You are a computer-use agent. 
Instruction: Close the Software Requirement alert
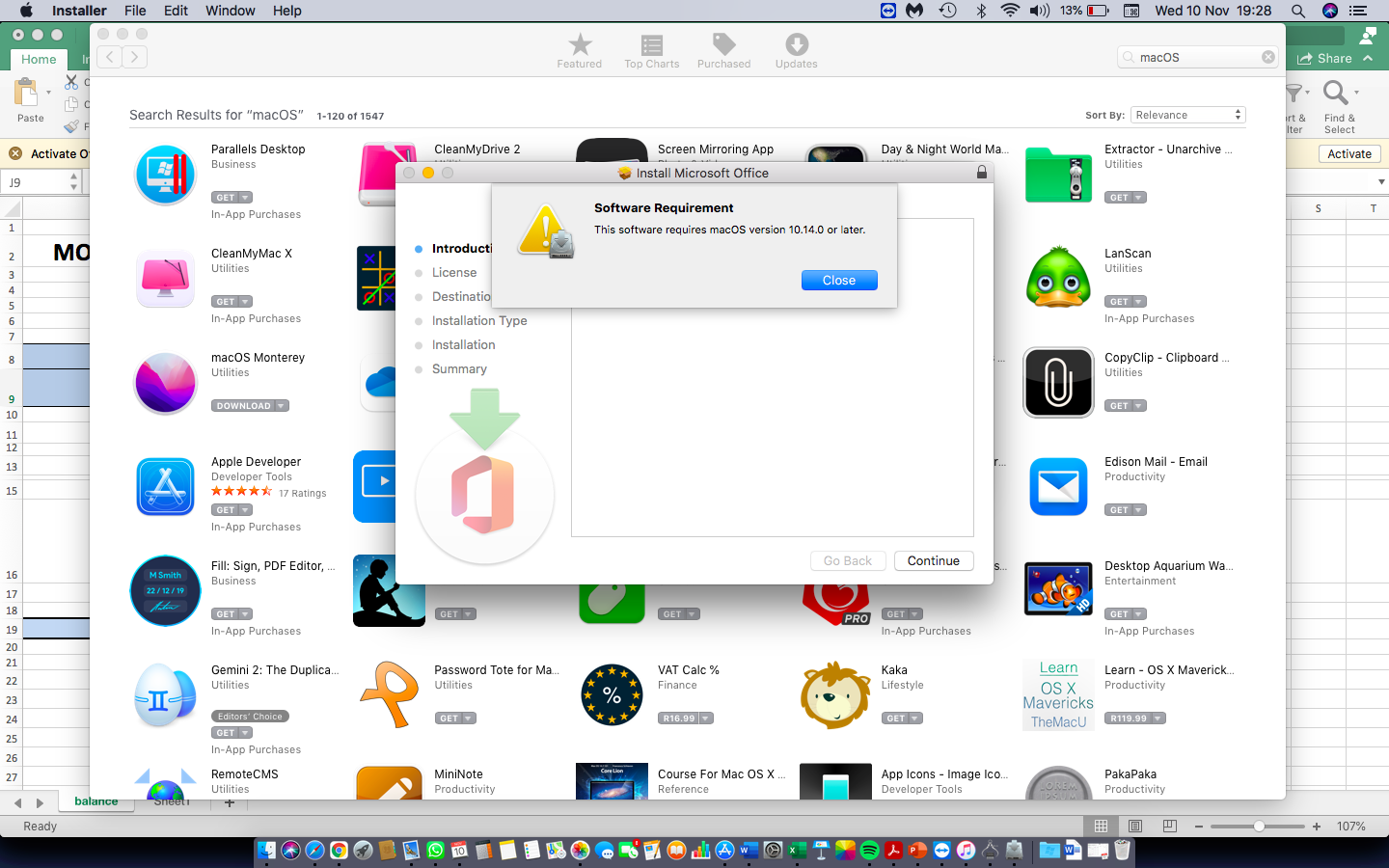pyautogui.click(x=838, y=280)
